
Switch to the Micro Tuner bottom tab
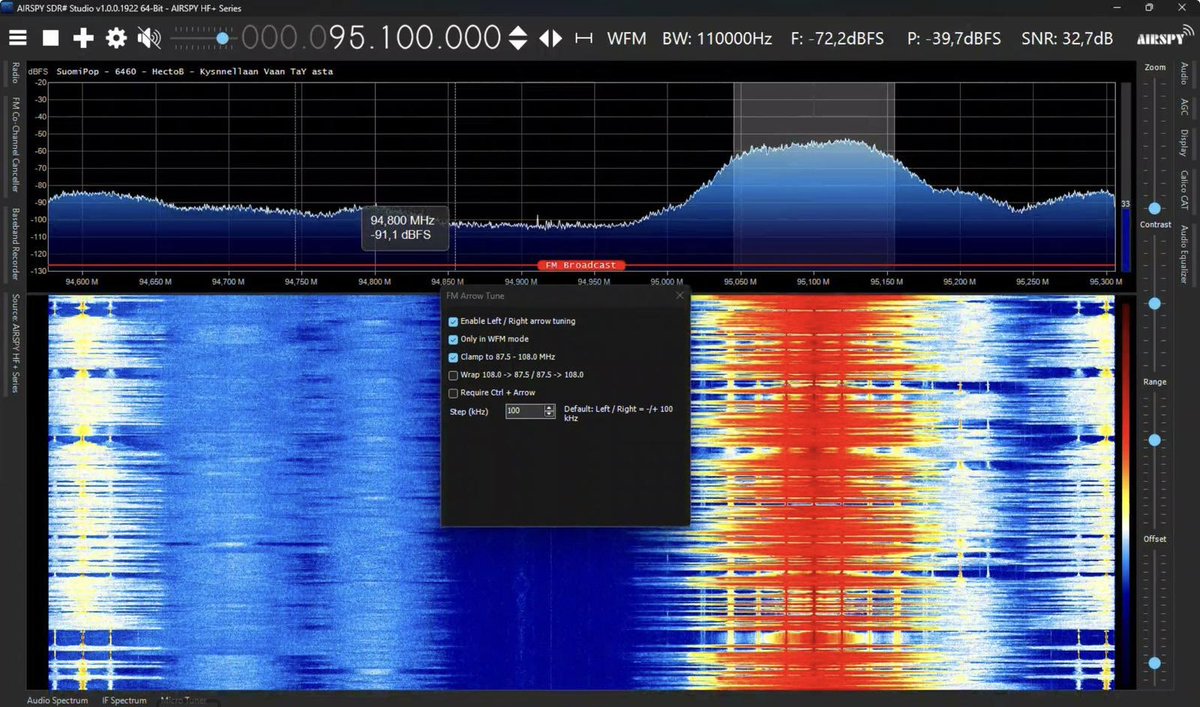183,700
